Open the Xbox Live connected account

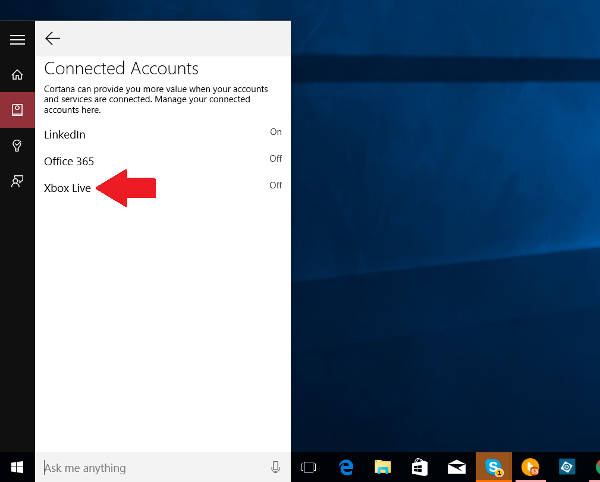point(163,188)
